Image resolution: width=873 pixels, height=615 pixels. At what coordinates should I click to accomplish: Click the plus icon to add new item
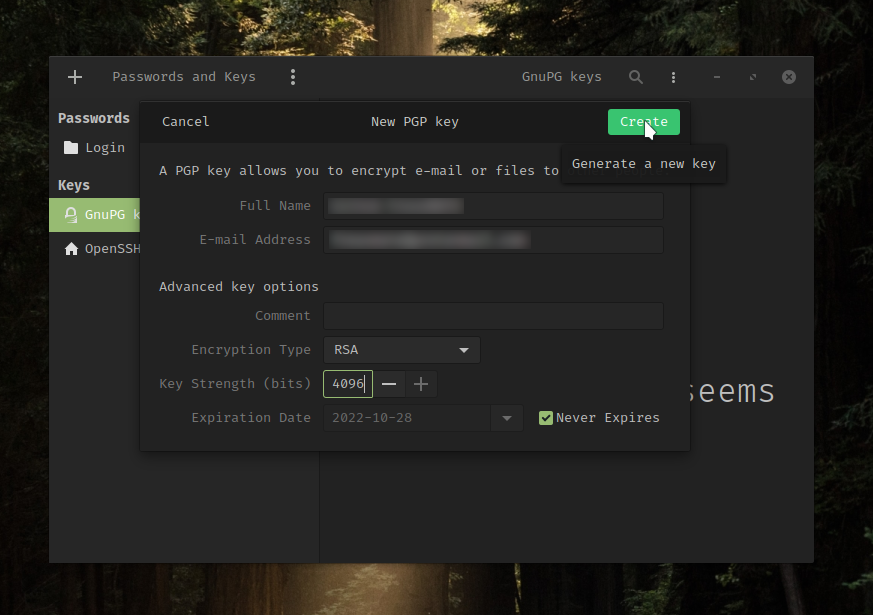click(75, 77)
